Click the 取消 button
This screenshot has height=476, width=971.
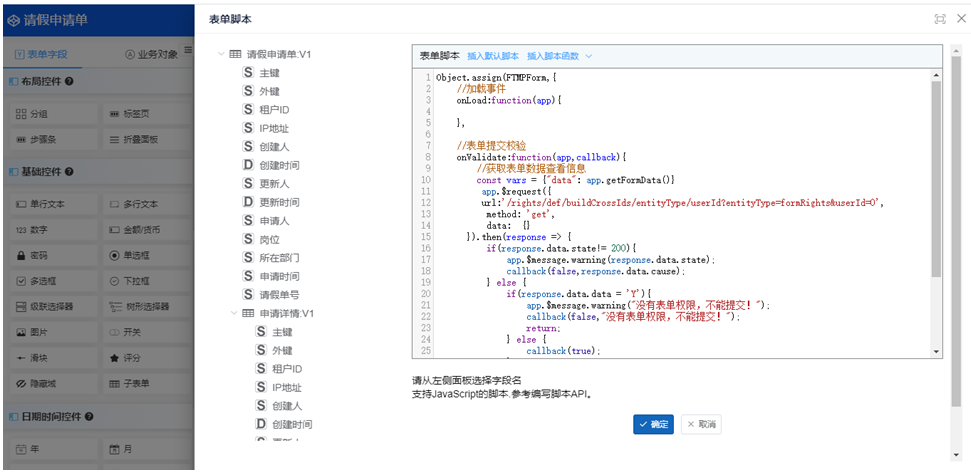701,425
